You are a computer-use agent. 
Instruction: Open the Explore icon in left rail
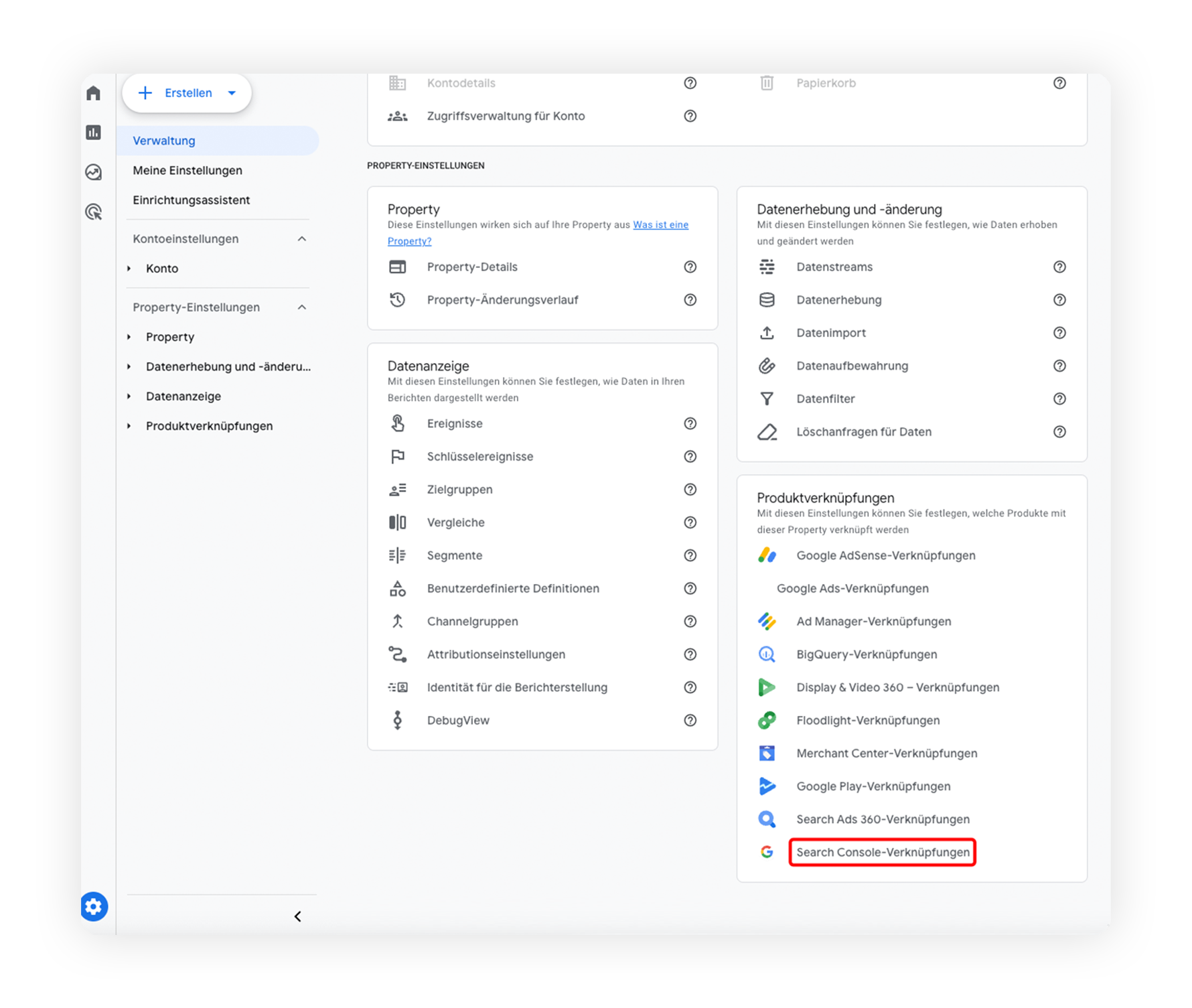[94, 172]
